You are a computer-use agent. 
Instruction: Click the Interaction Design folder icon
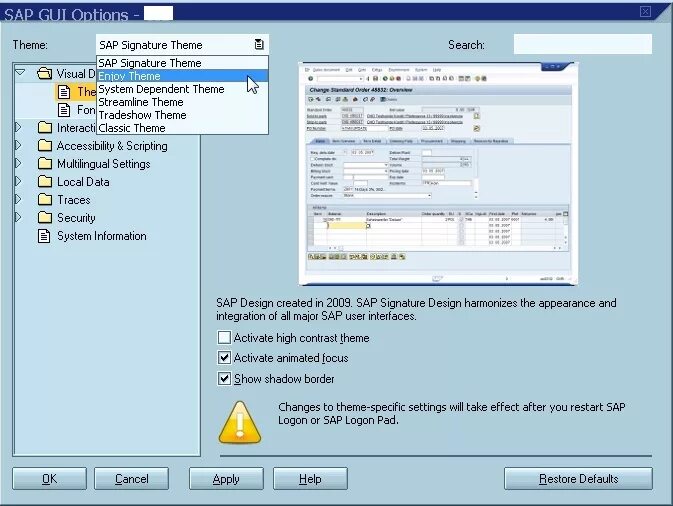tap(45, 127)
